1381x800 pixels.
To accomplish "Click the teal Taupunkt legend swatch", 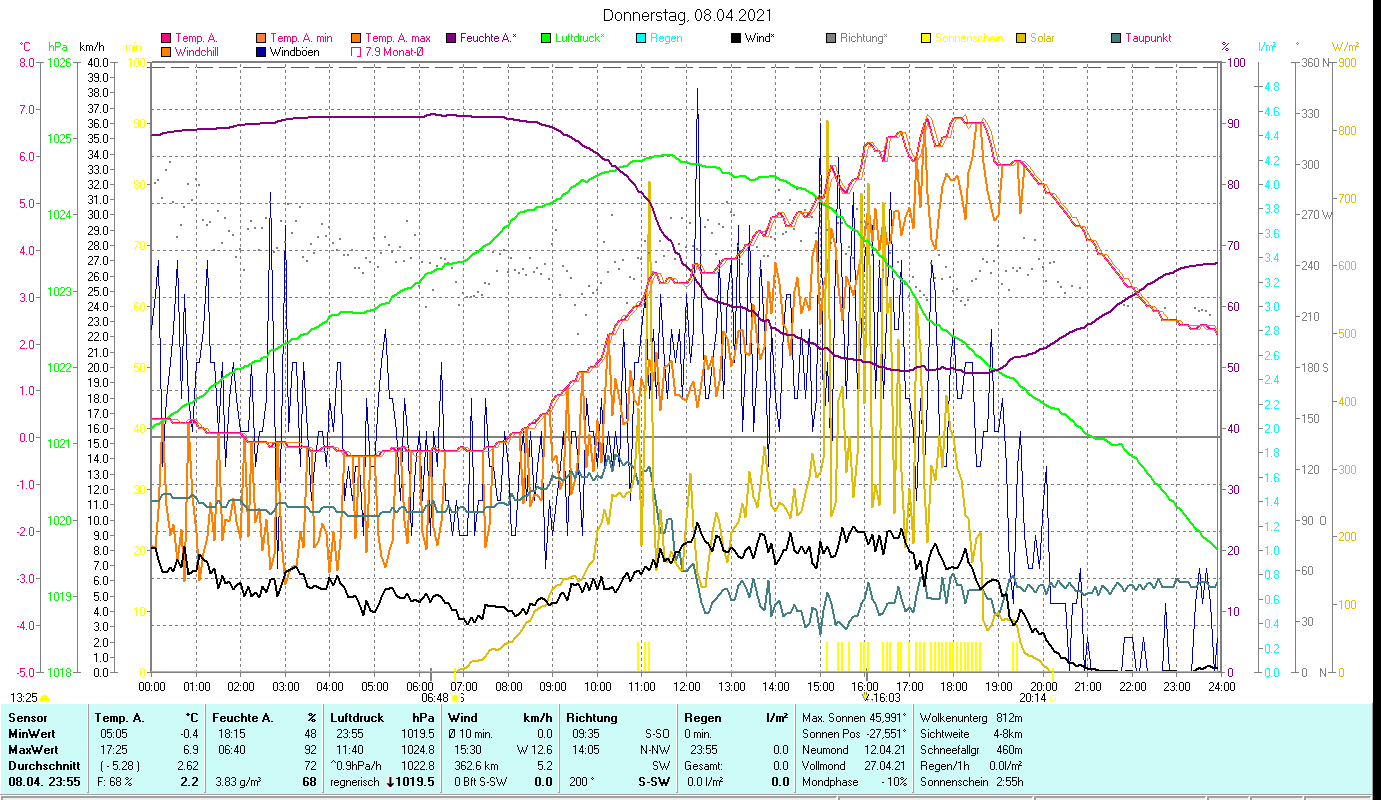I will tap(1116, 38).
